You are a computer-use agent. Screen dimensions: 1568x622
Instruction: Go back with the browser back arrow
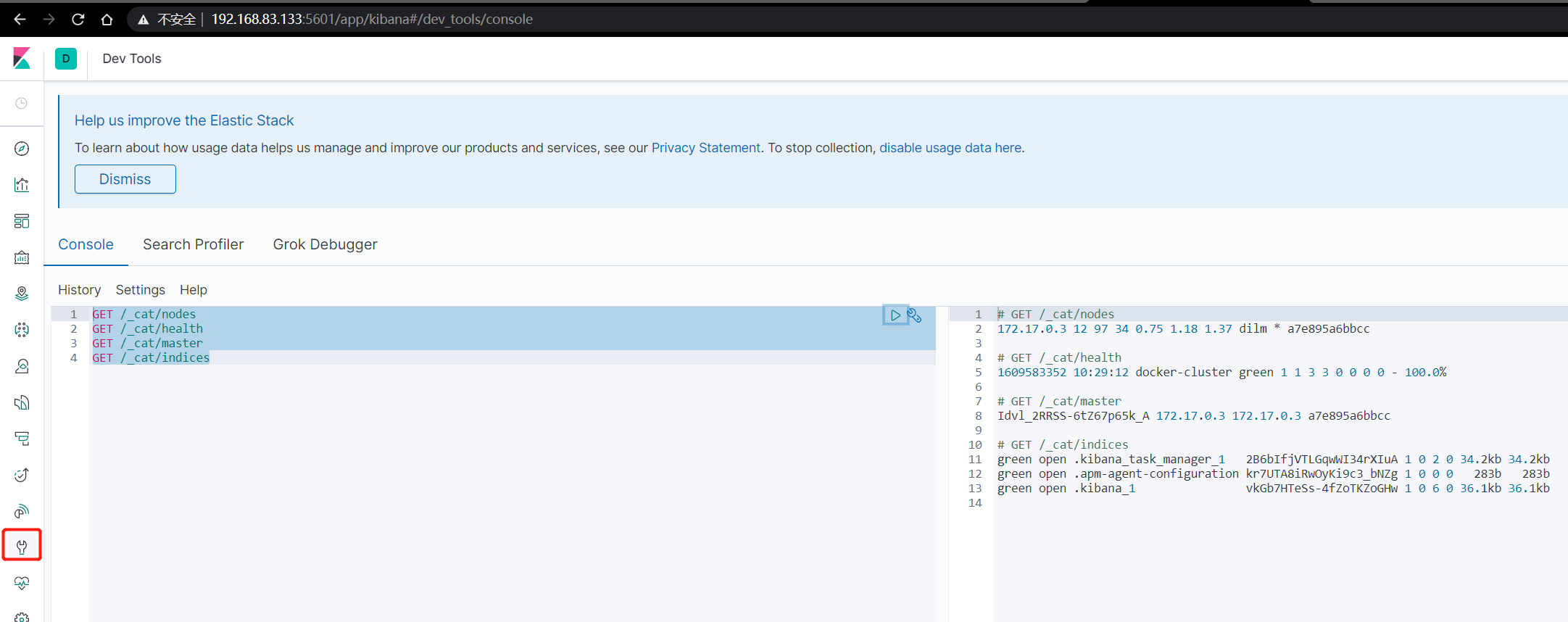[20, 20]
